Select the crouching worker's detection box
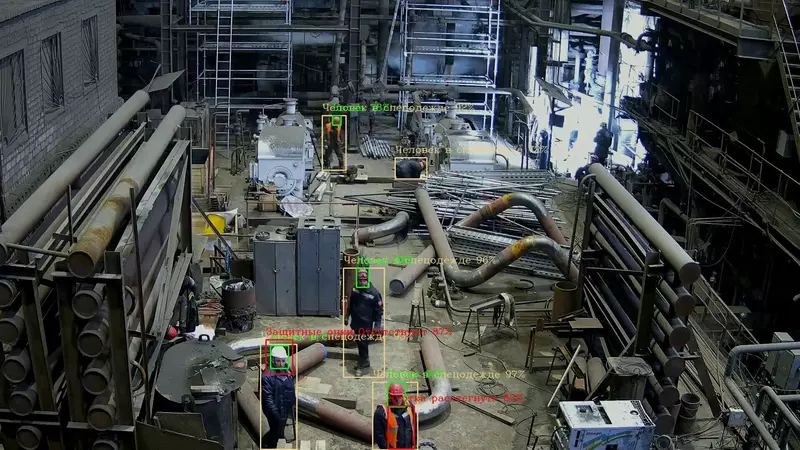This screenshot has height=450, width=800. (x=409, y=168)
